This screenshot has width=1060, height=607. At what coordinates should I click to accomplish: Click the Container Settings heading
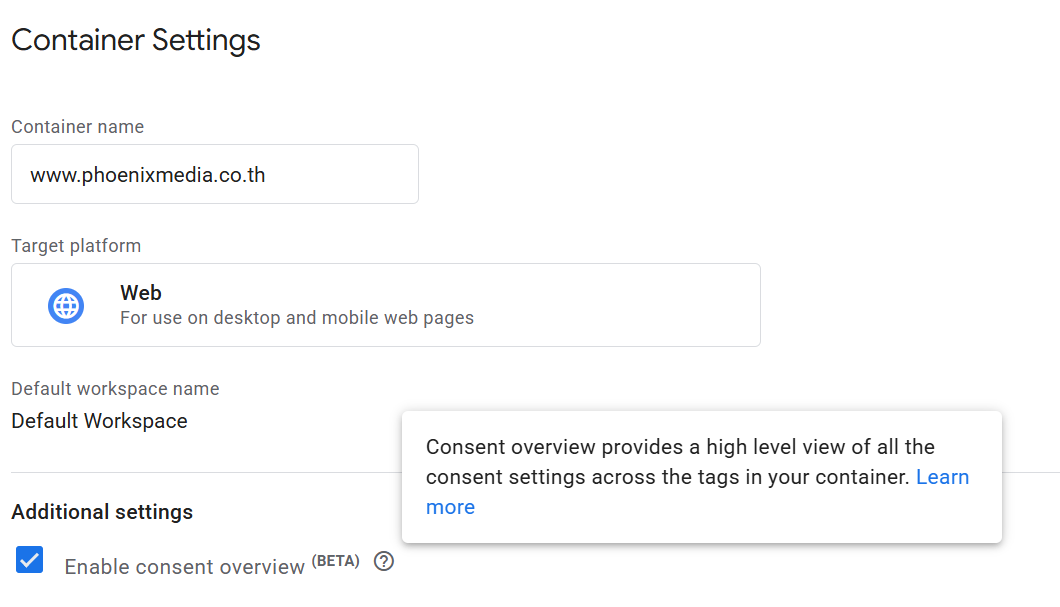pyautogui.click(x=136, y=41)
